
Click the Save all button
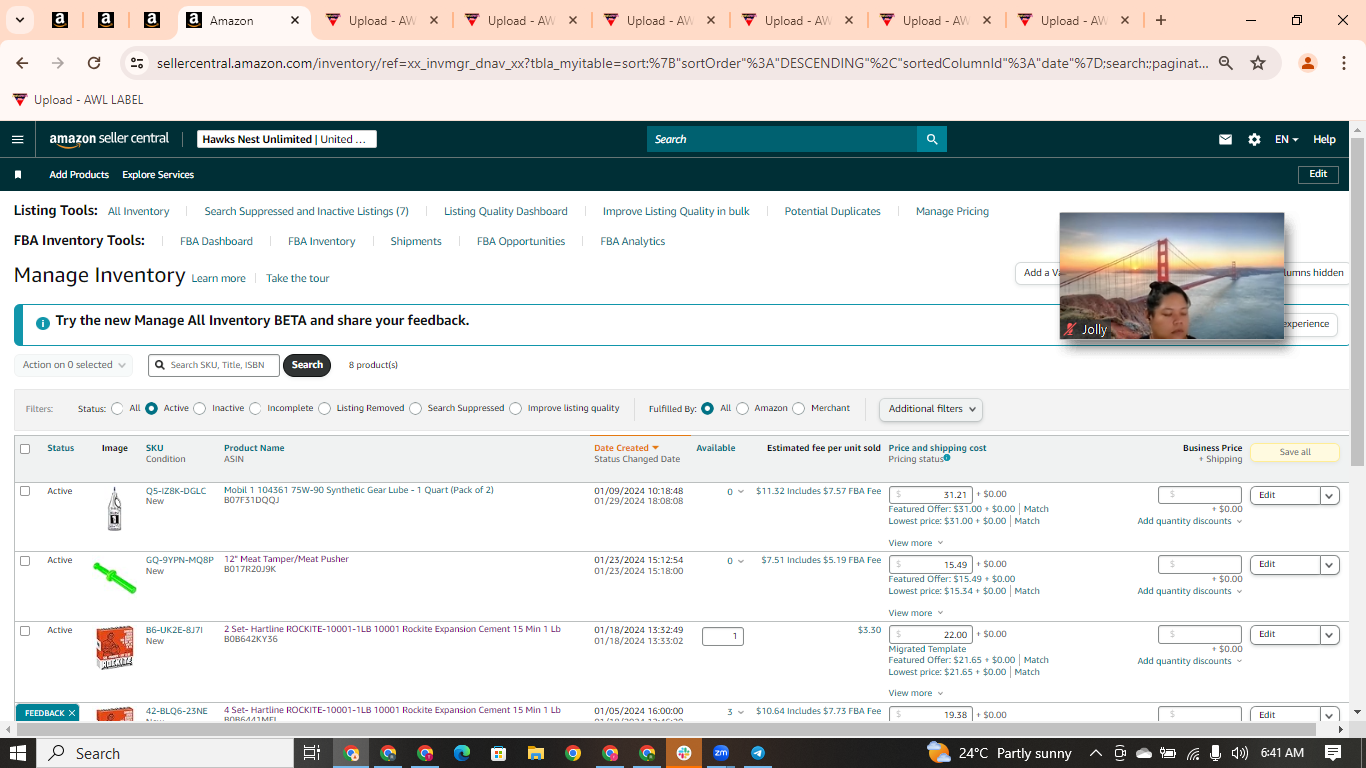[x=1295, y=452]
